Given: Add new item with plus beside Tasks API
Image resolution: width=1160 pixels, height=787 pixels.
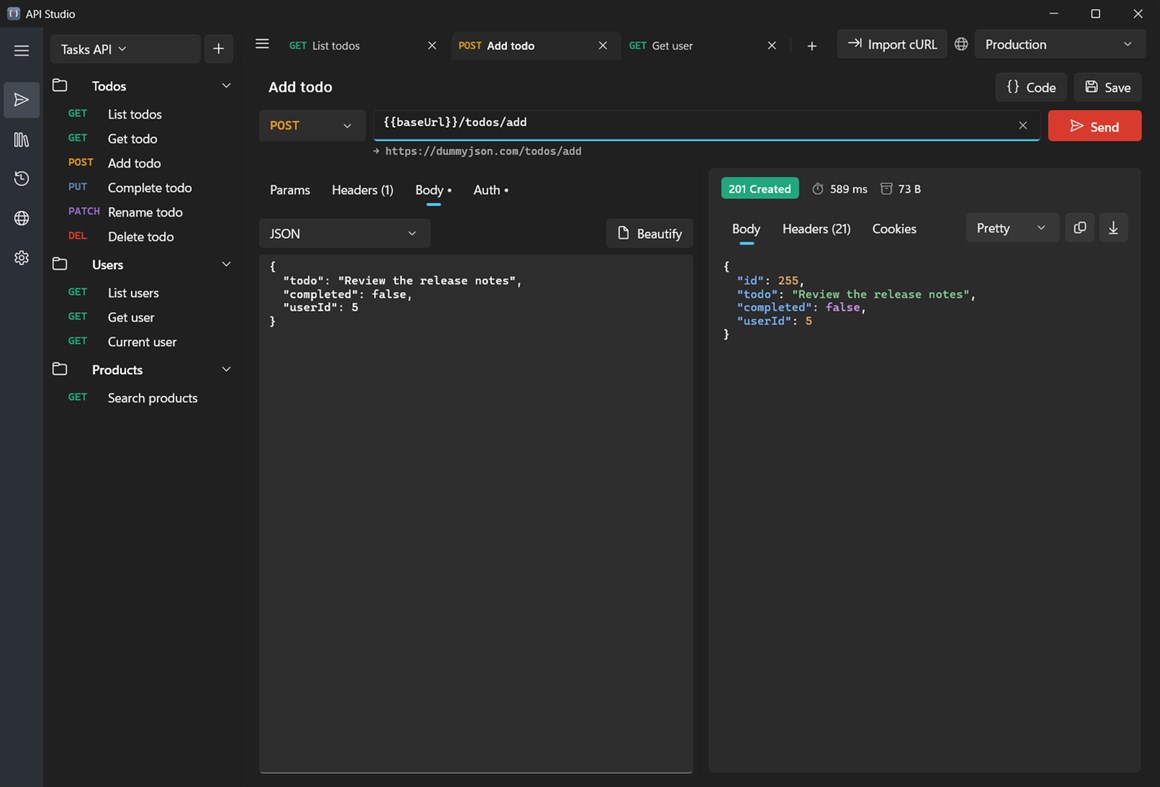Looking at the screenshot, I should click(x=218, y=49).
